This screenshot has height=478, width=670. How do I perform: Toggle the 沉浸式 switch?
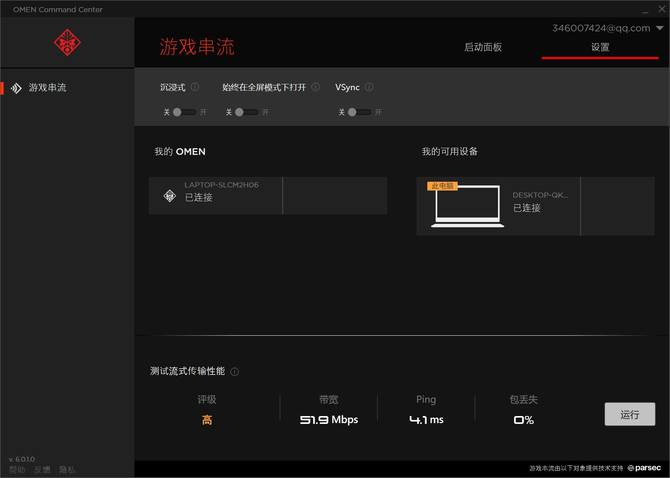point(185,112)
